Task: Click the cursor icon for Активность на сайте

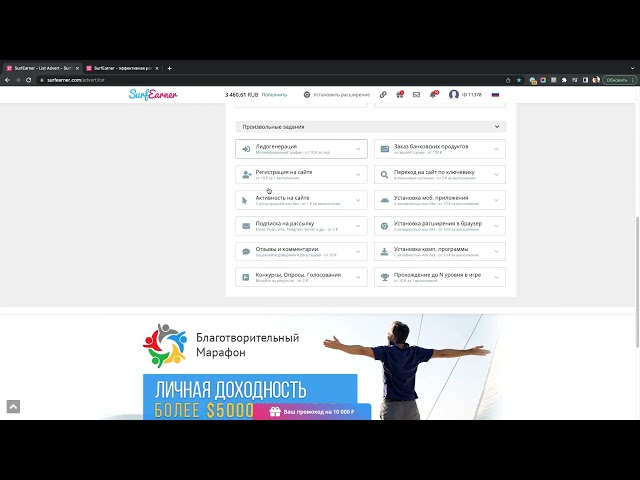Action: coord(244,200)
